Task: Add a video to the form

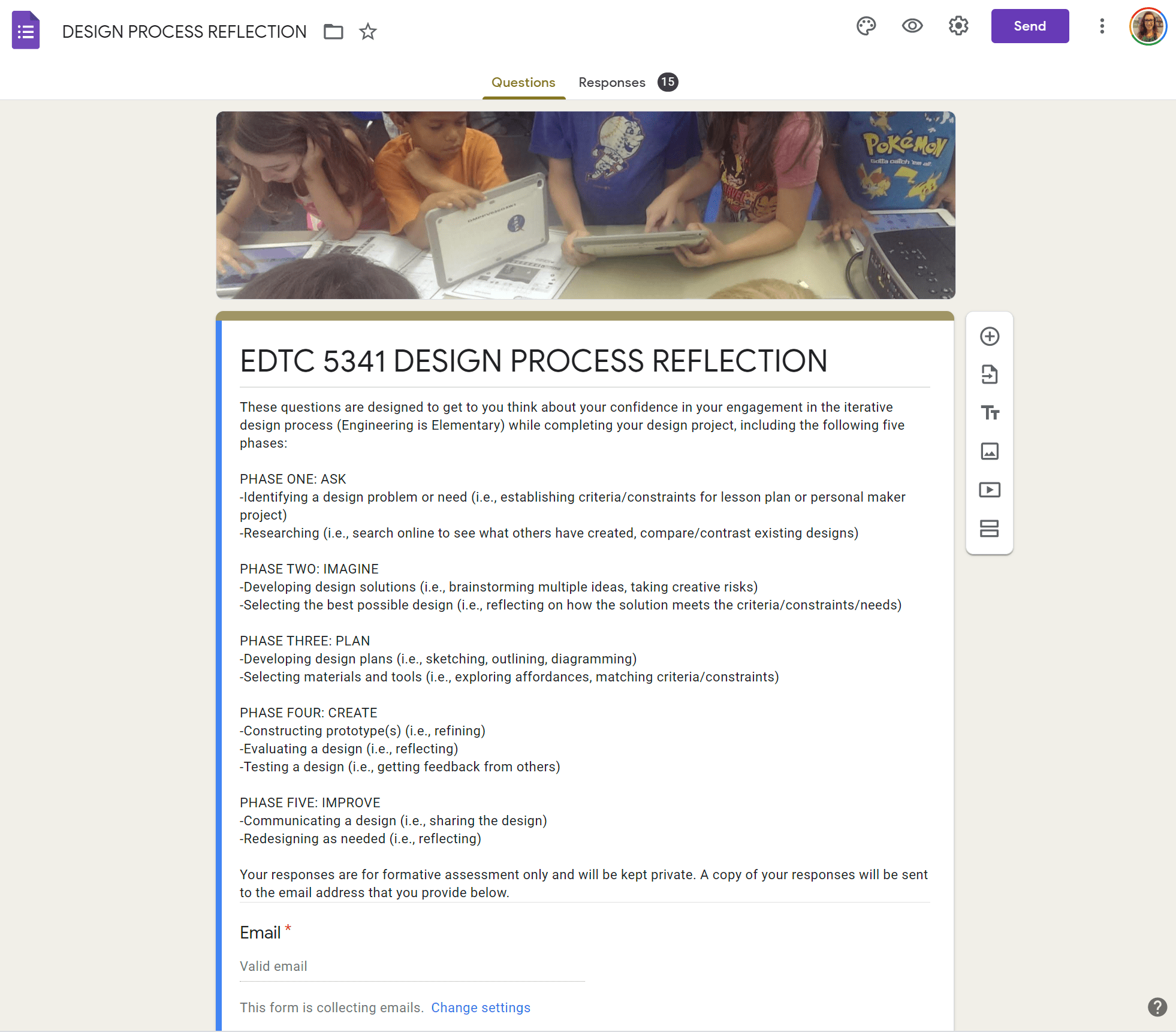Action: pyautogui.click(x=990, y=490)
